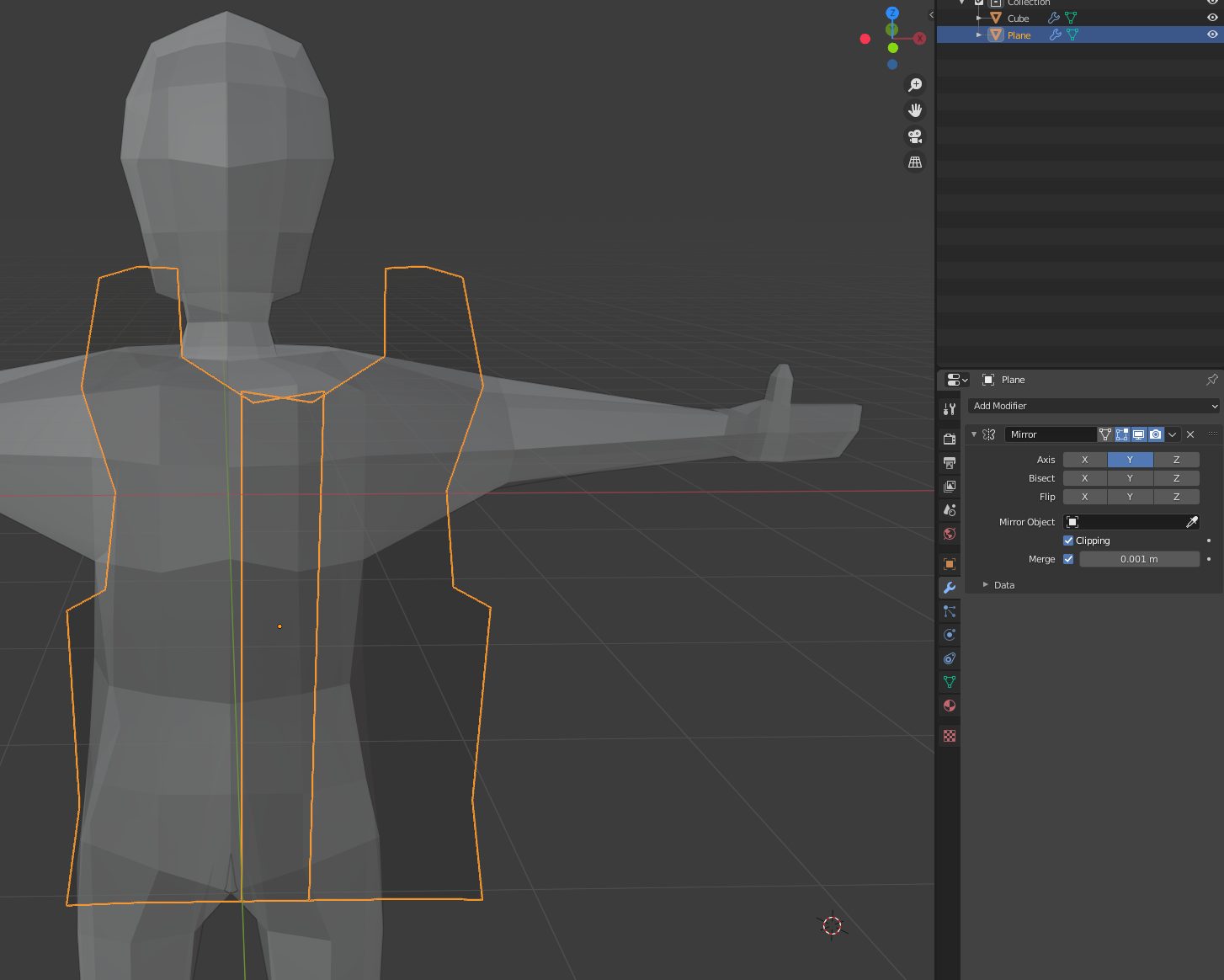1224x980 pixels.
Task: Click the blue Z axis gizmo handle
Action: click(892, 13)
